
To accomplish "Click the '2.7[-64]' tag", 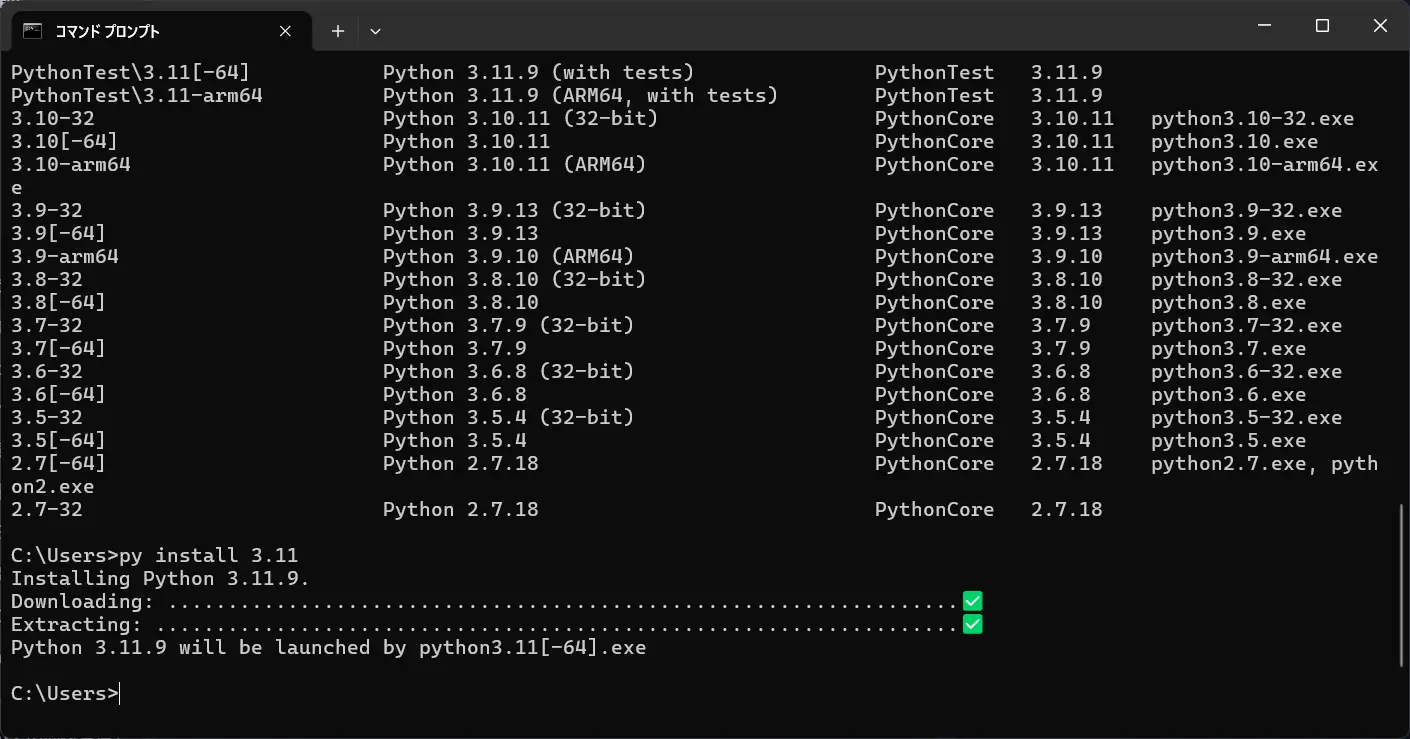I will point(58,463).
